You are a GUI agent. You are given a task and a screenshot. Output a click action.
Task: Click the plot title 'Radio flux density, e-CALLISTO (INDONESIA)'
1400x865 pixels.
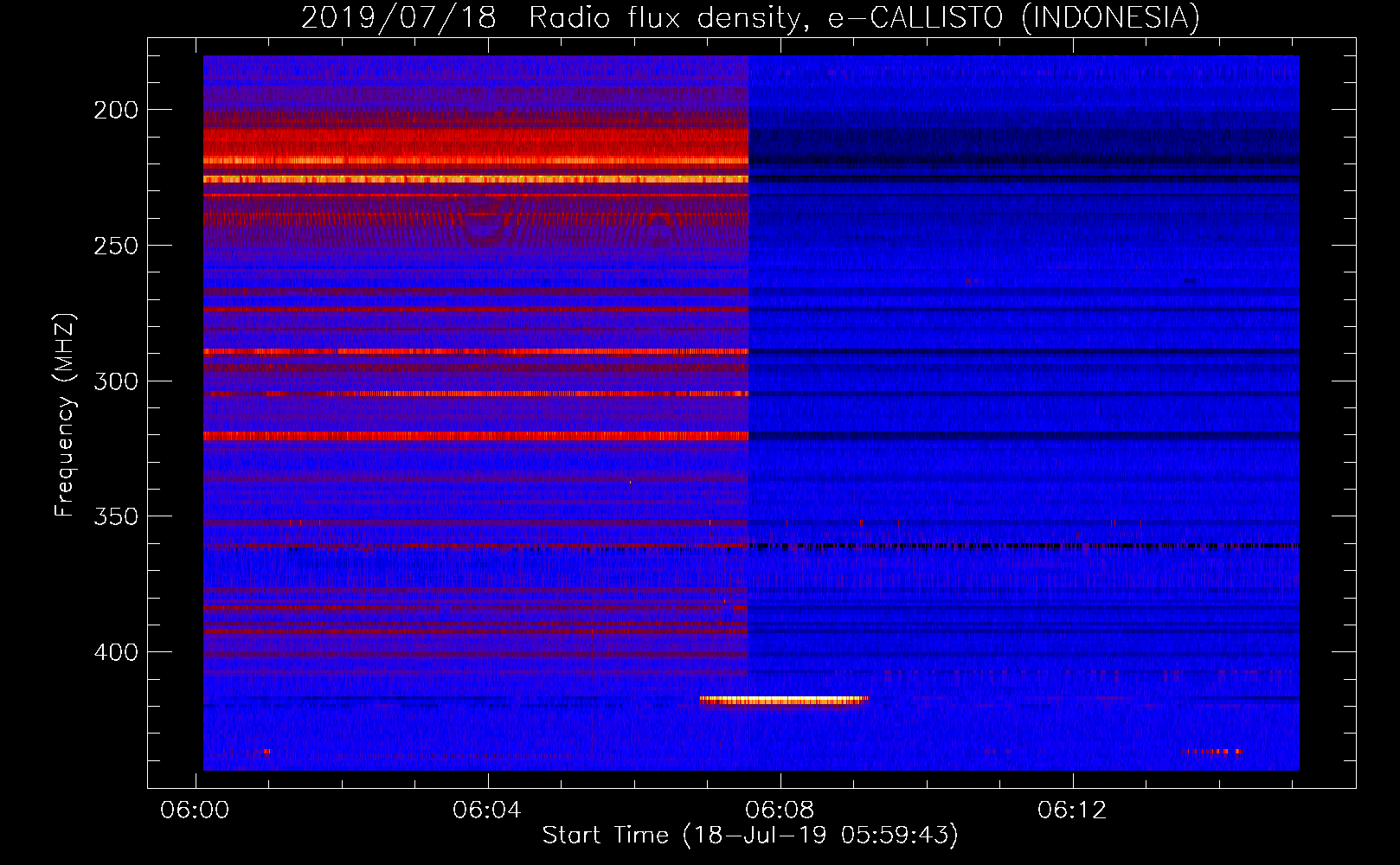pos(864,17)
